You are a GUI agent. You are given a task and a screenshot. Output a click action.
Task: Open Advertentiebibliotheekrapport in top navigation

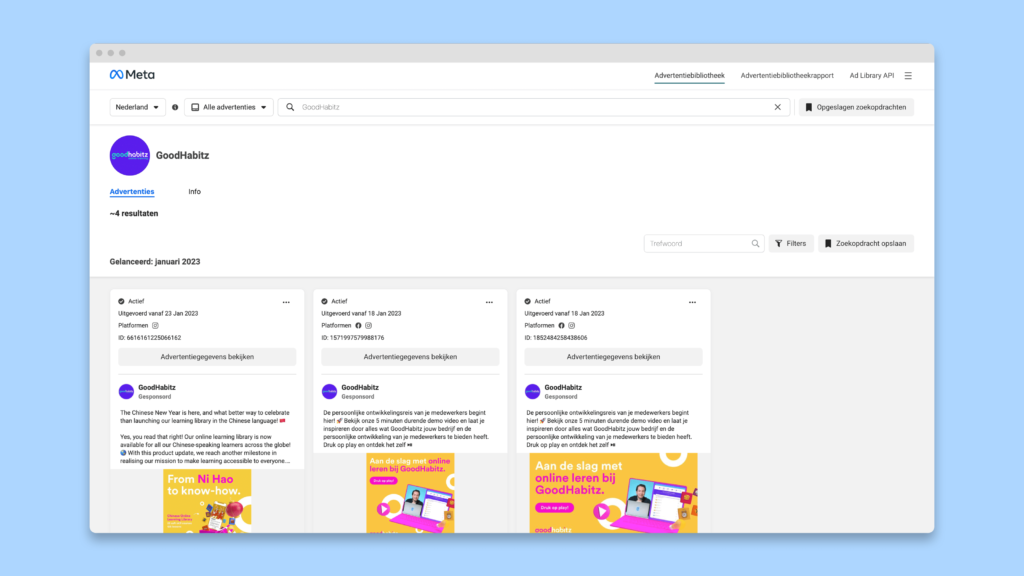pyautogui.click(x=787, y=76)
